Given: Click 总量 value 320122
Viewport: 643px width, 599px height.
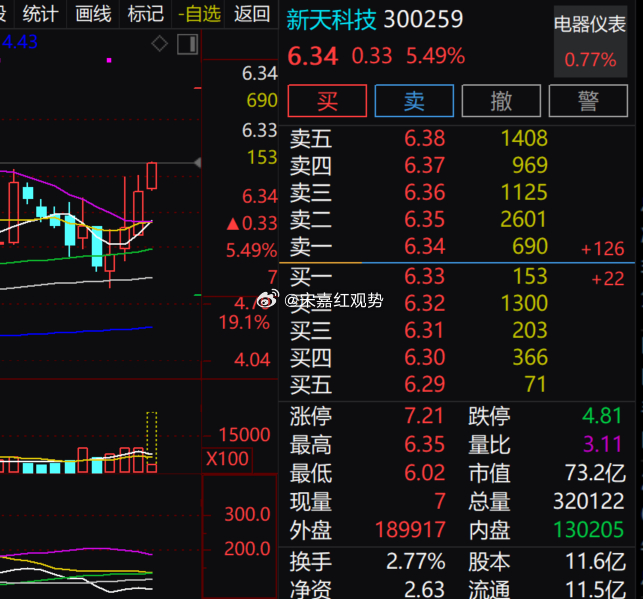Looking at the screenshot, I should click(x=589, y=501).
